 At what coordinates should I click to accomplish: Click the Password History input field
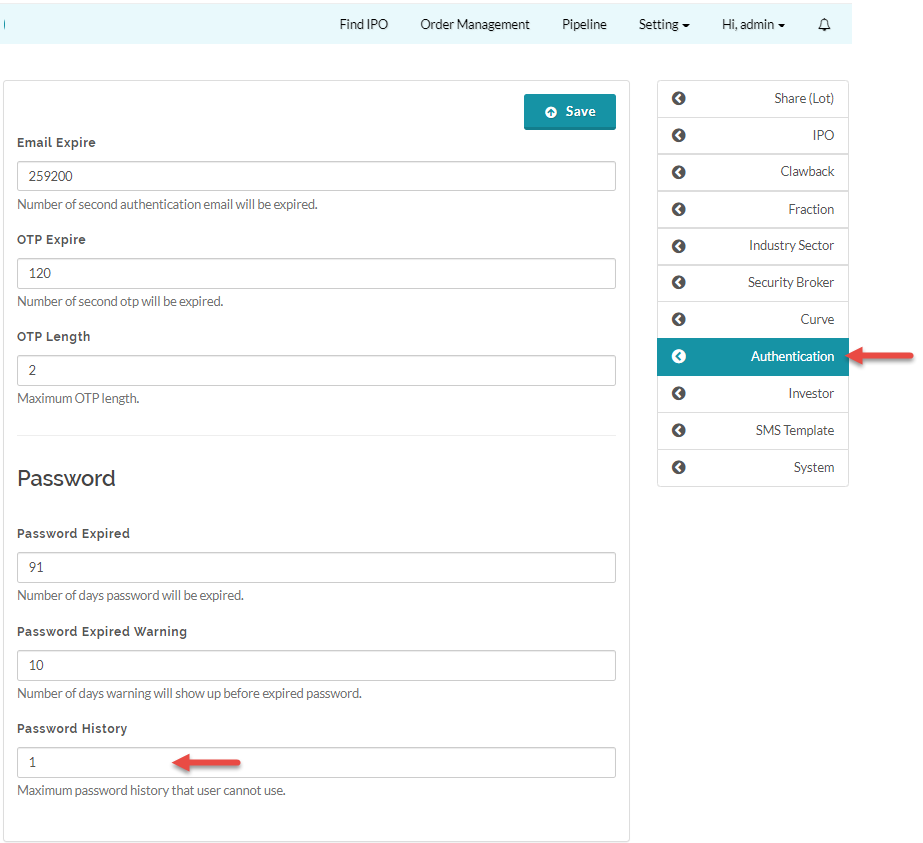click(x=316, y=762)
